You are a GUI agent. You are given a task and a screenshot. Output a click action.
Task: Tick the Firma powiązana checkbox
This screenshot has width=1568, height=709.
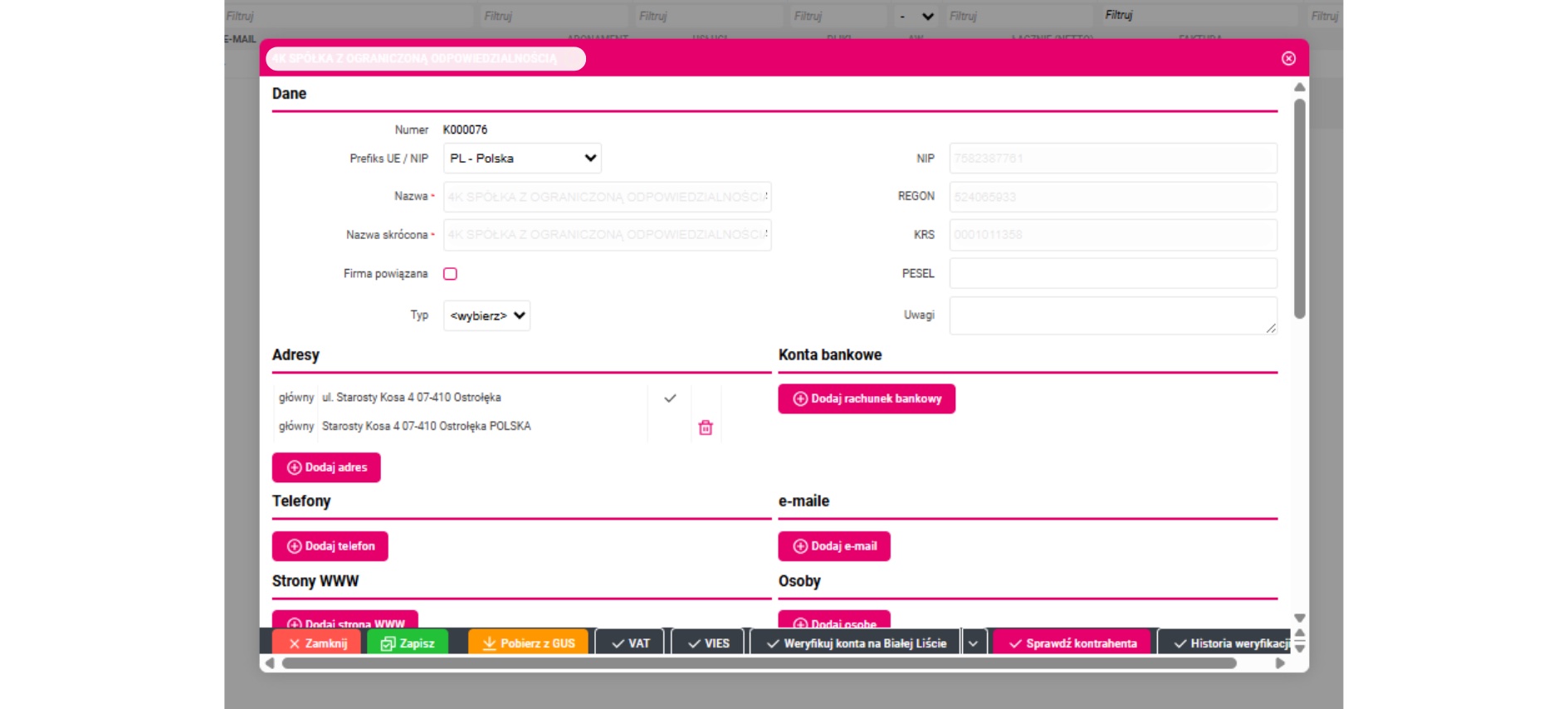pos(450,274)
